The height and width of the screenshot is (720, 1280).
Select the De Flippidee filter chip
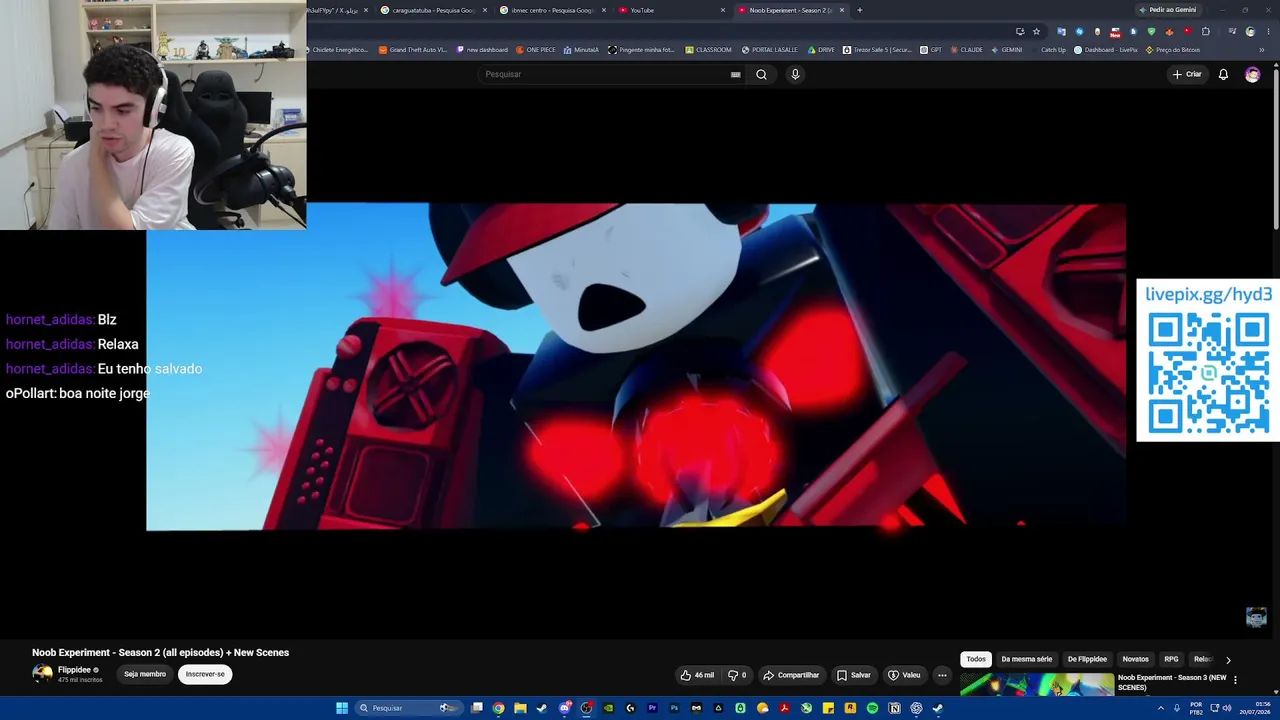1087,659
